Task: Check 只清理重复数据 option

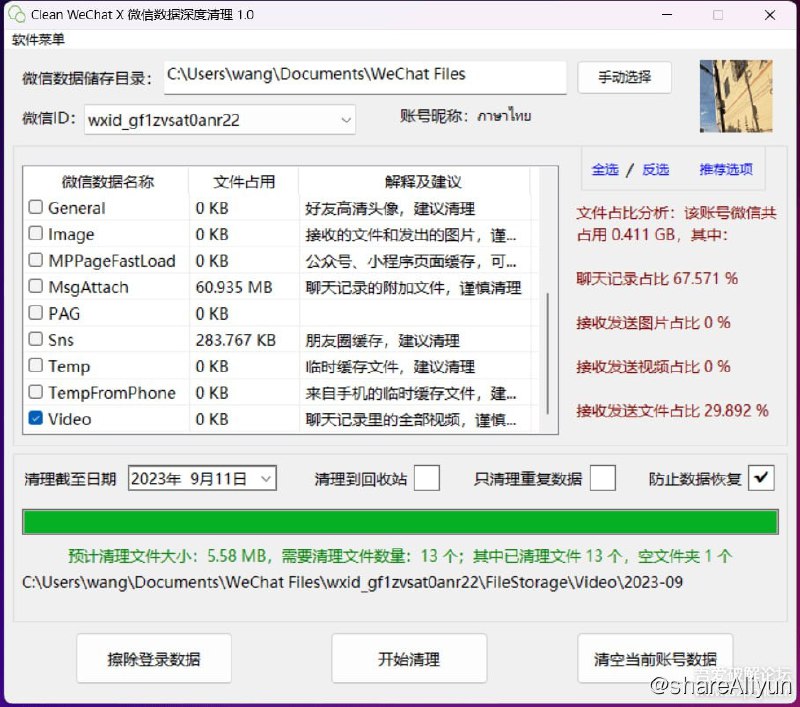Action: tap(601, 478)
